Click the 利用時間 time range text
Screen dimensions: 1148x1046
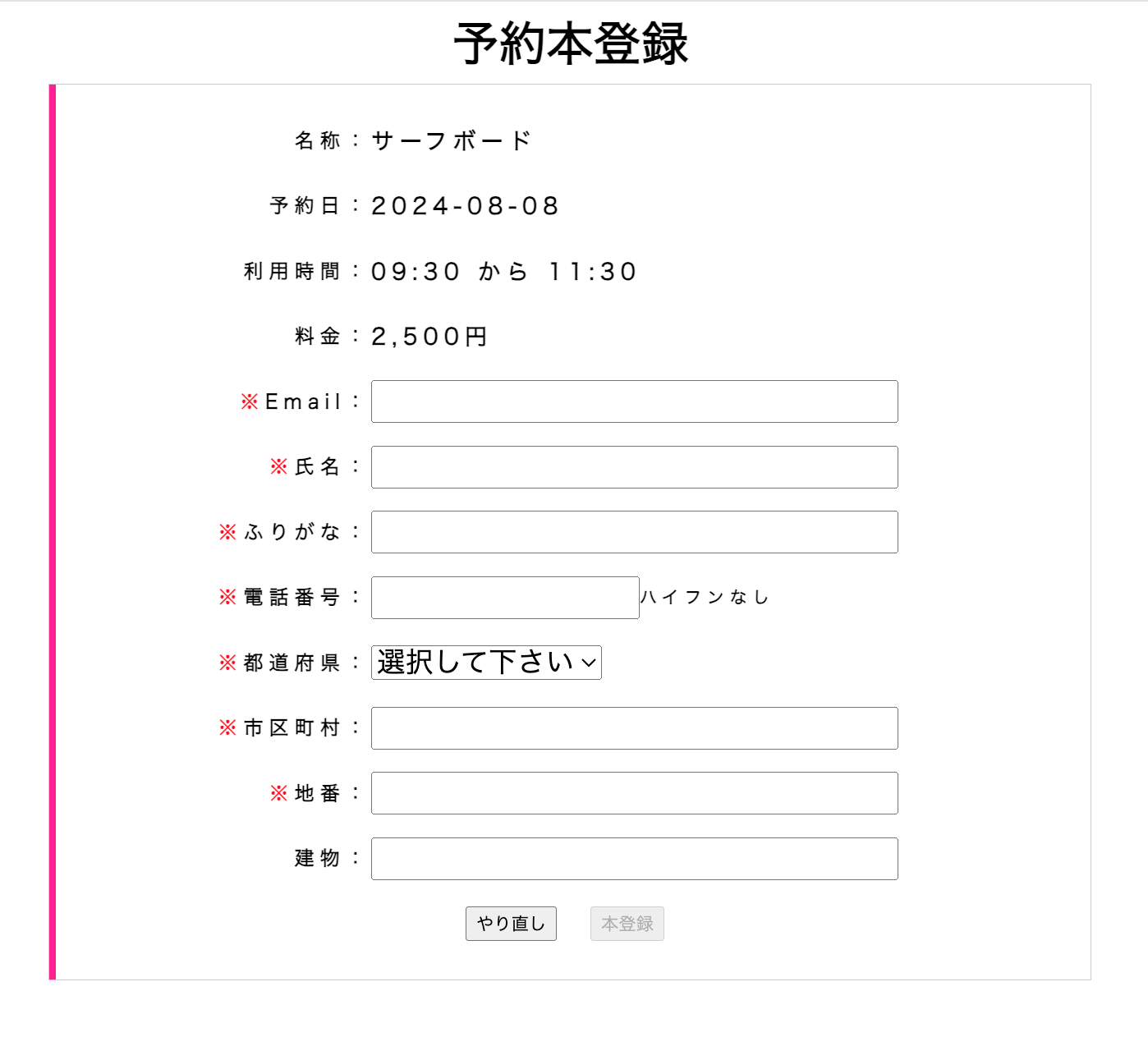pyautogui.click(x=503, y=271)
